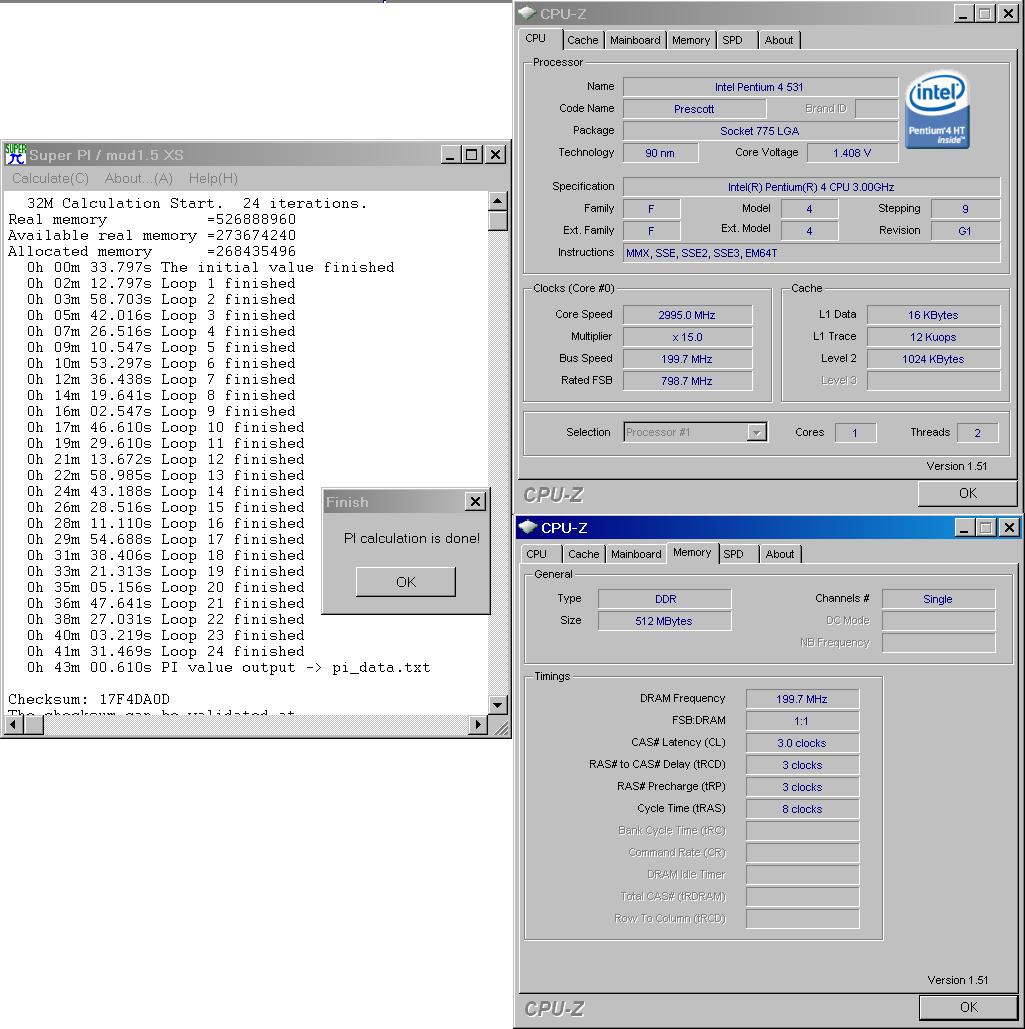1025x1029 pixels.
Task: Minimize the Super PI window
Action: [450, 155]
